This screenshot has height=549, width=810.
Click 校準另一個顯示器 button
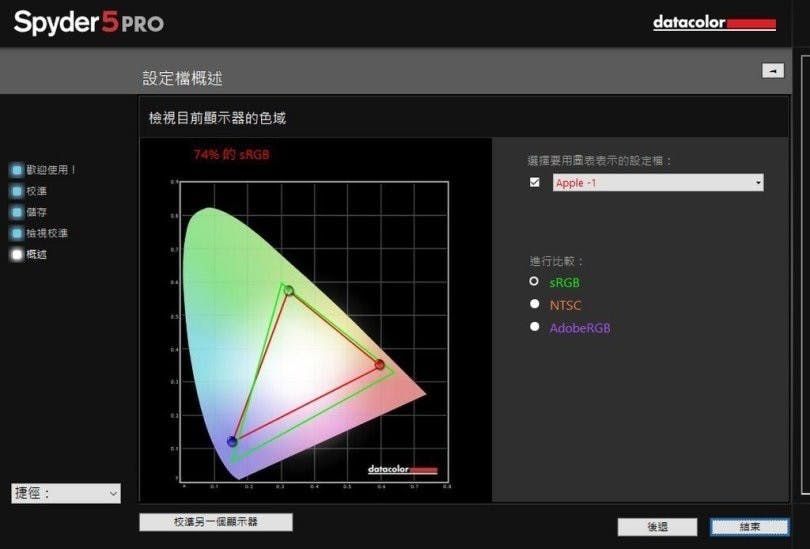click(216, 522)
